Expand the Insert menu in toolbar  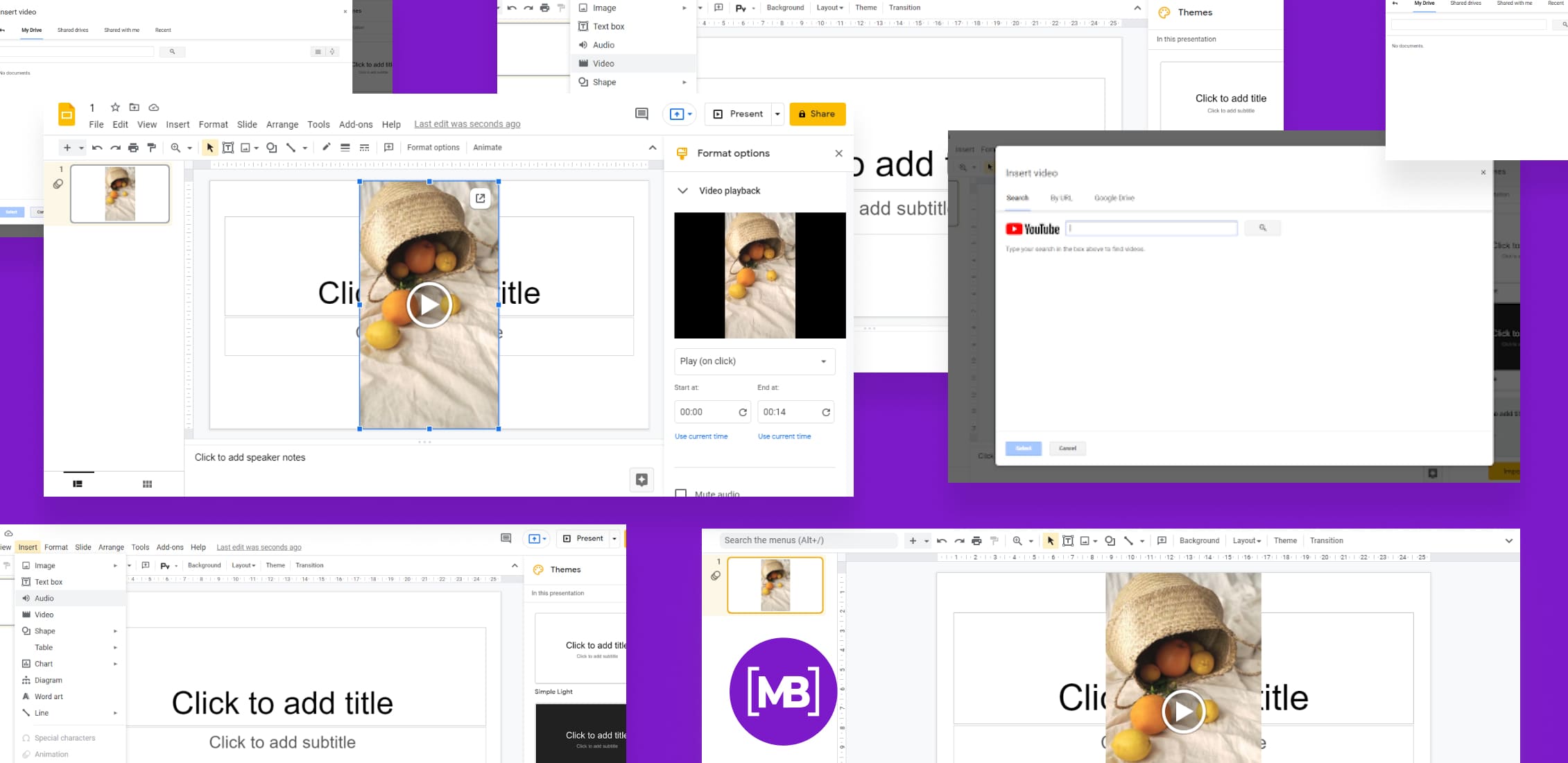(x=27, y=547)
